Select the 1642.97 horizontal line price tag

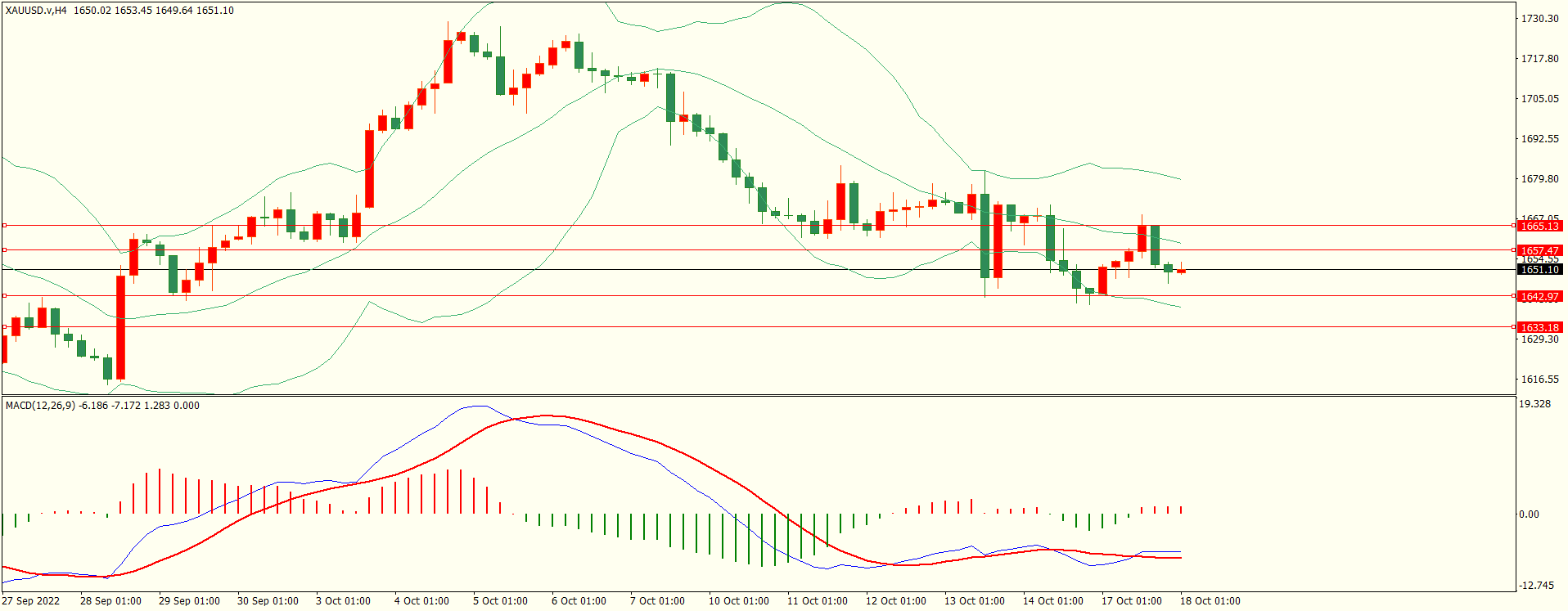point(1539,296)
